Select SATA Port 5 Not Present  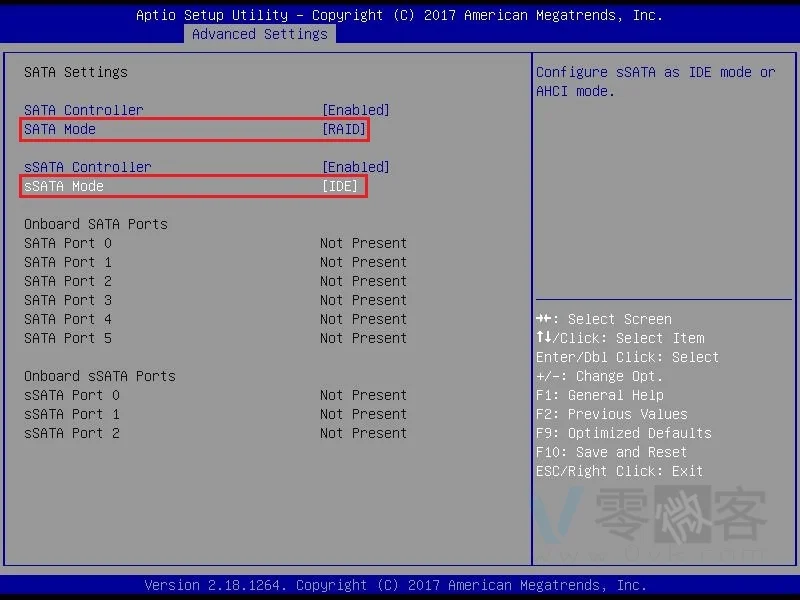point(363,338)
